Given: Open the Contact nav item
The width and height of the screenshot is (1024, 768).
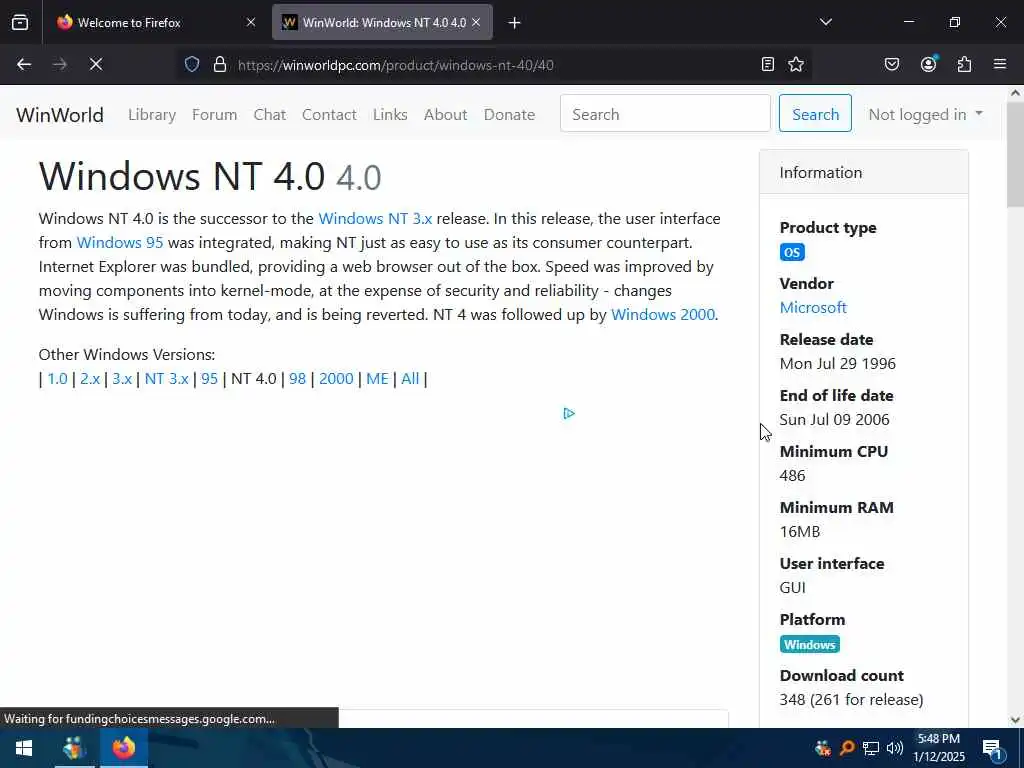Looking at the screenshot, I should (329, 115).
